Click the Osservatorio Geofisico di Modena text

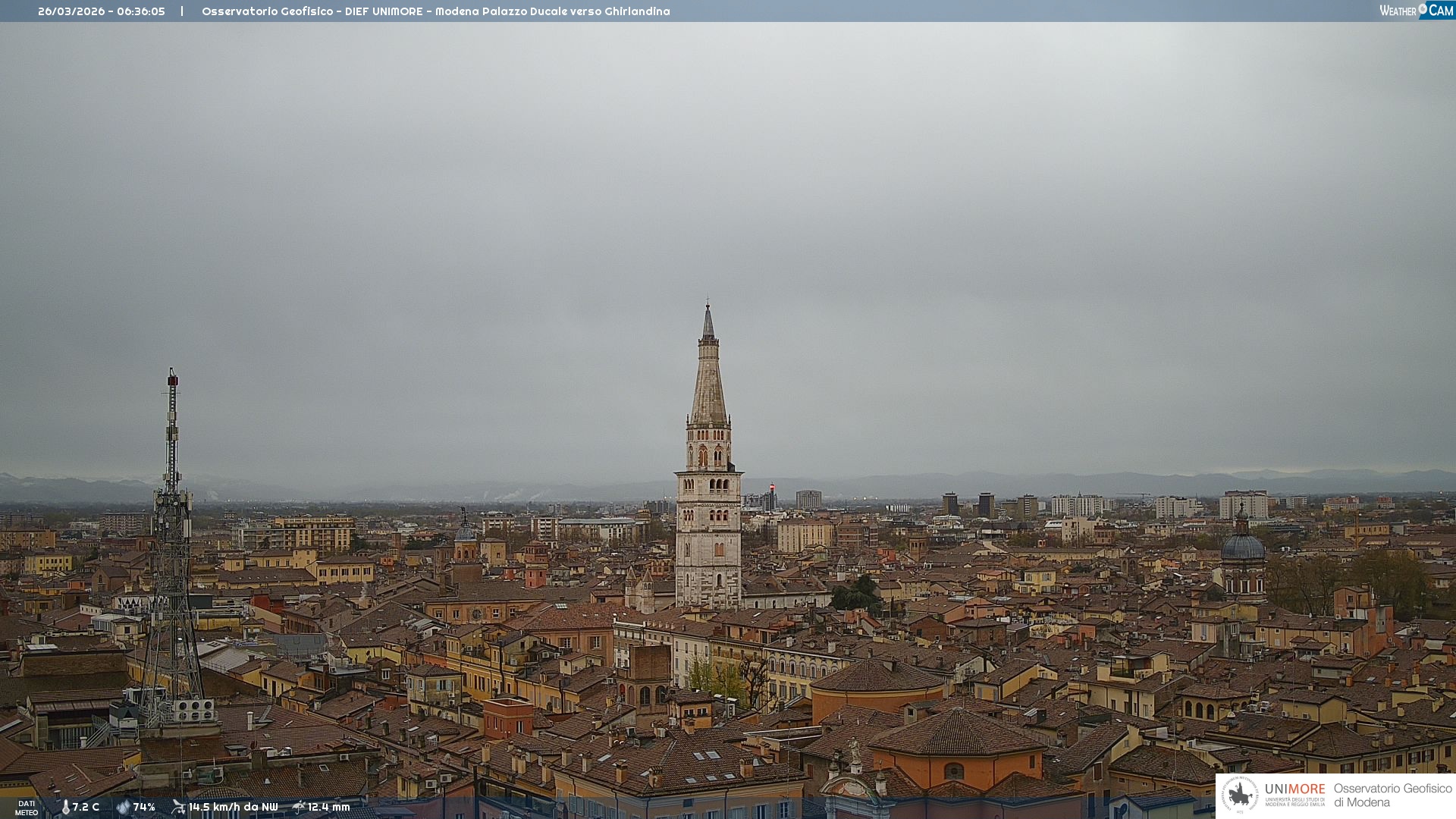pos(1392,795)
